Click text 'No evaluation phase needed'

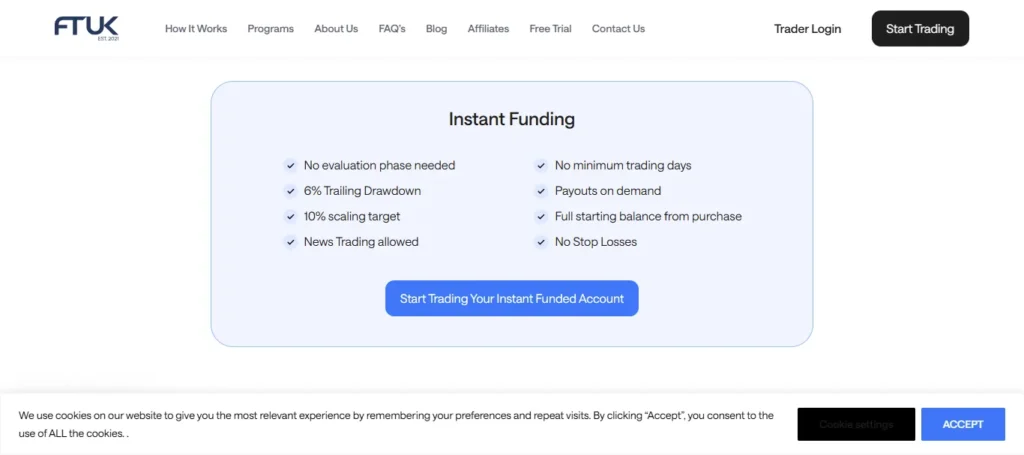click(x=379, y=166)
